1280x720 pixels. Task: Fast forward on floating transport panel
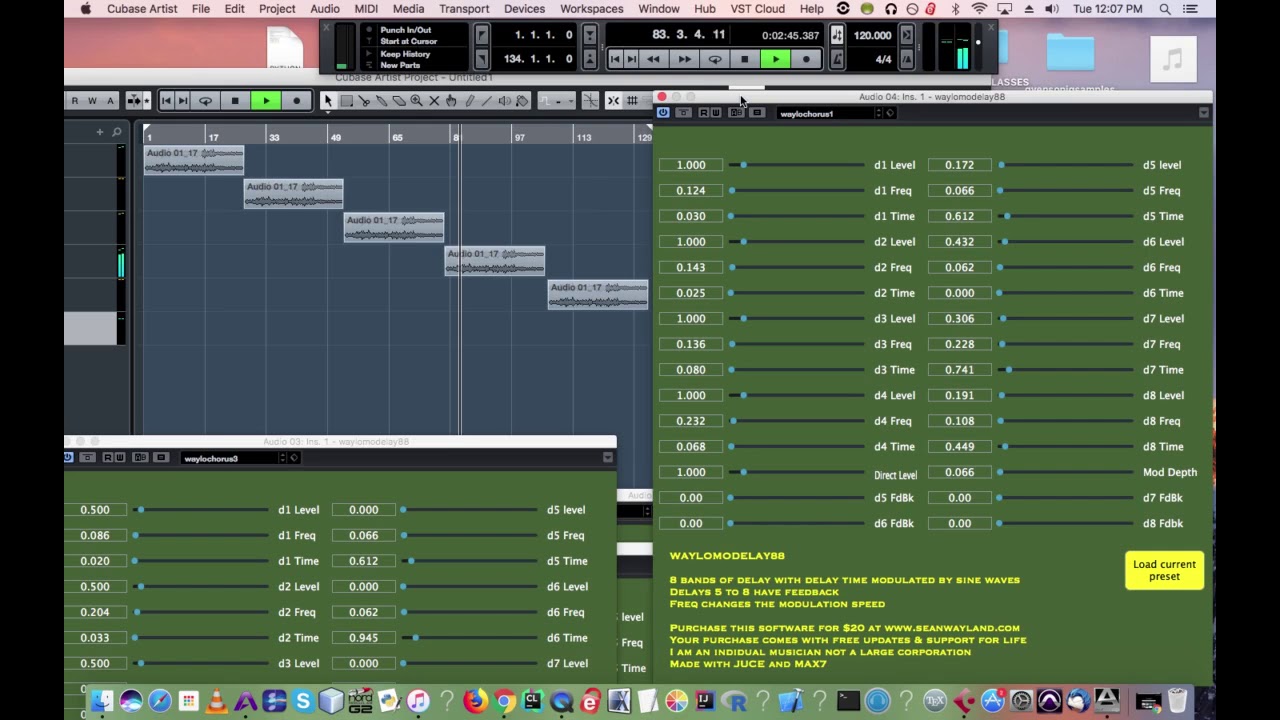point(684,60)
